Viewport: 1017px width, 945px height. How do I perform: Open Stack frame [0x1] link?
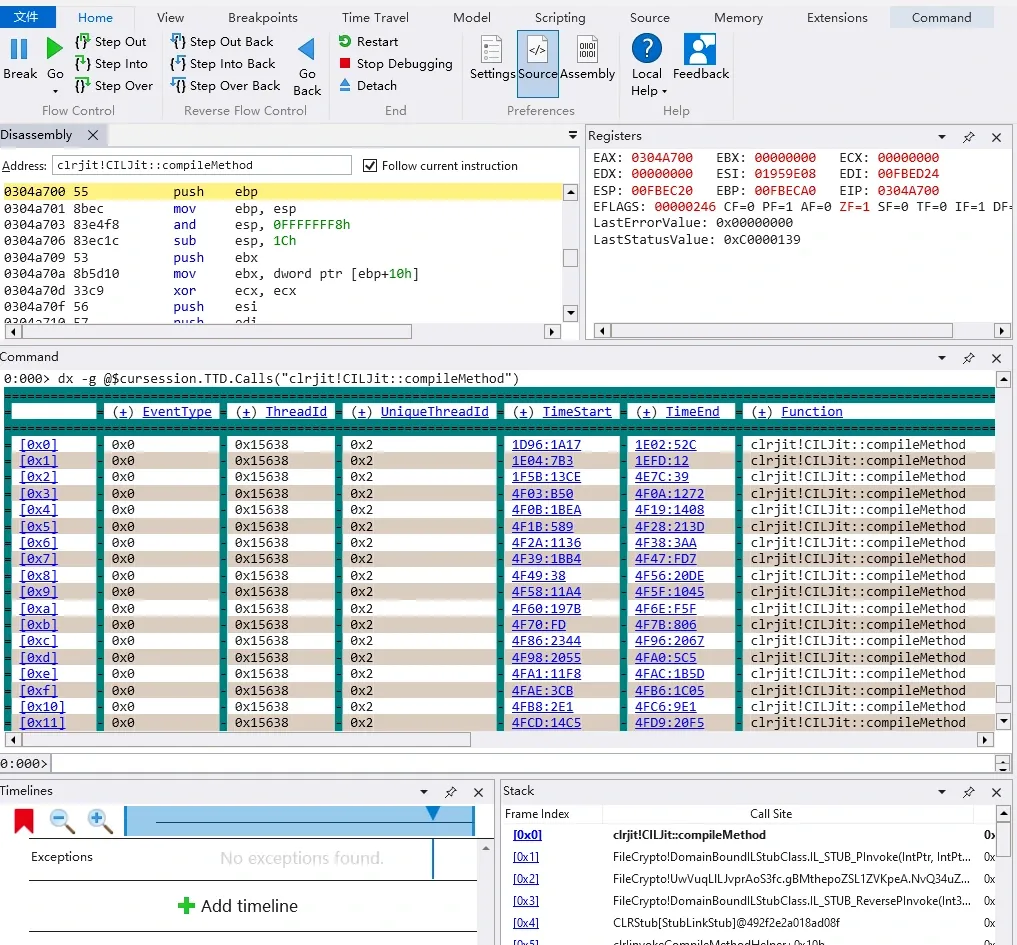(x=526, y=857)
